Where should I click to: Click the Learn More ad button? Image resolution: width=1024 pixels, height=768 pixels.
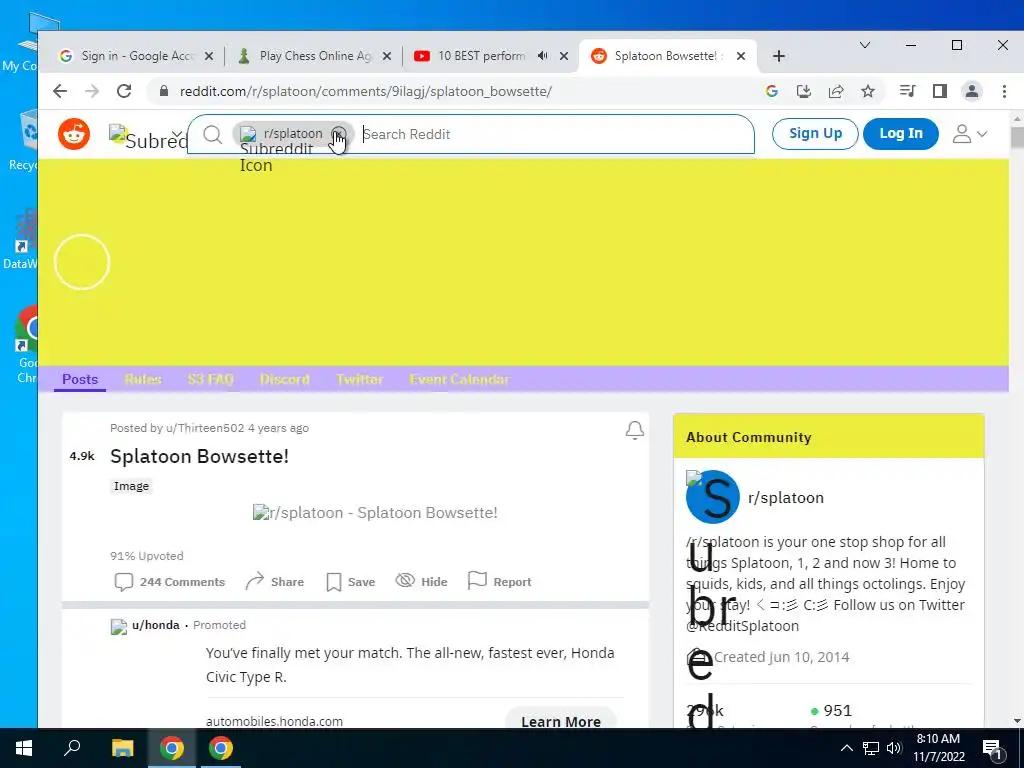(561, 721)
